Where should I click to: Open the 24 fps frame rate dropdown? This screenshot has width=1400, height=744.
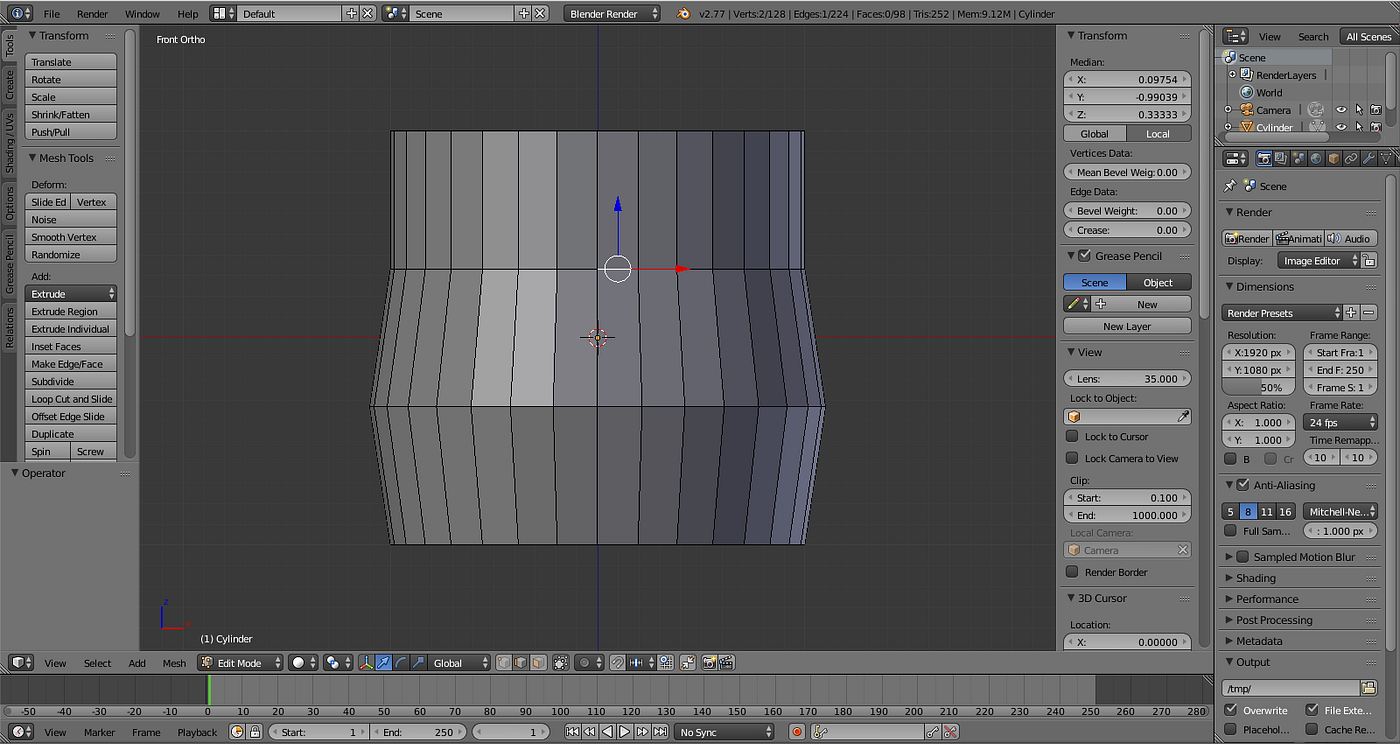(1340, 422)
